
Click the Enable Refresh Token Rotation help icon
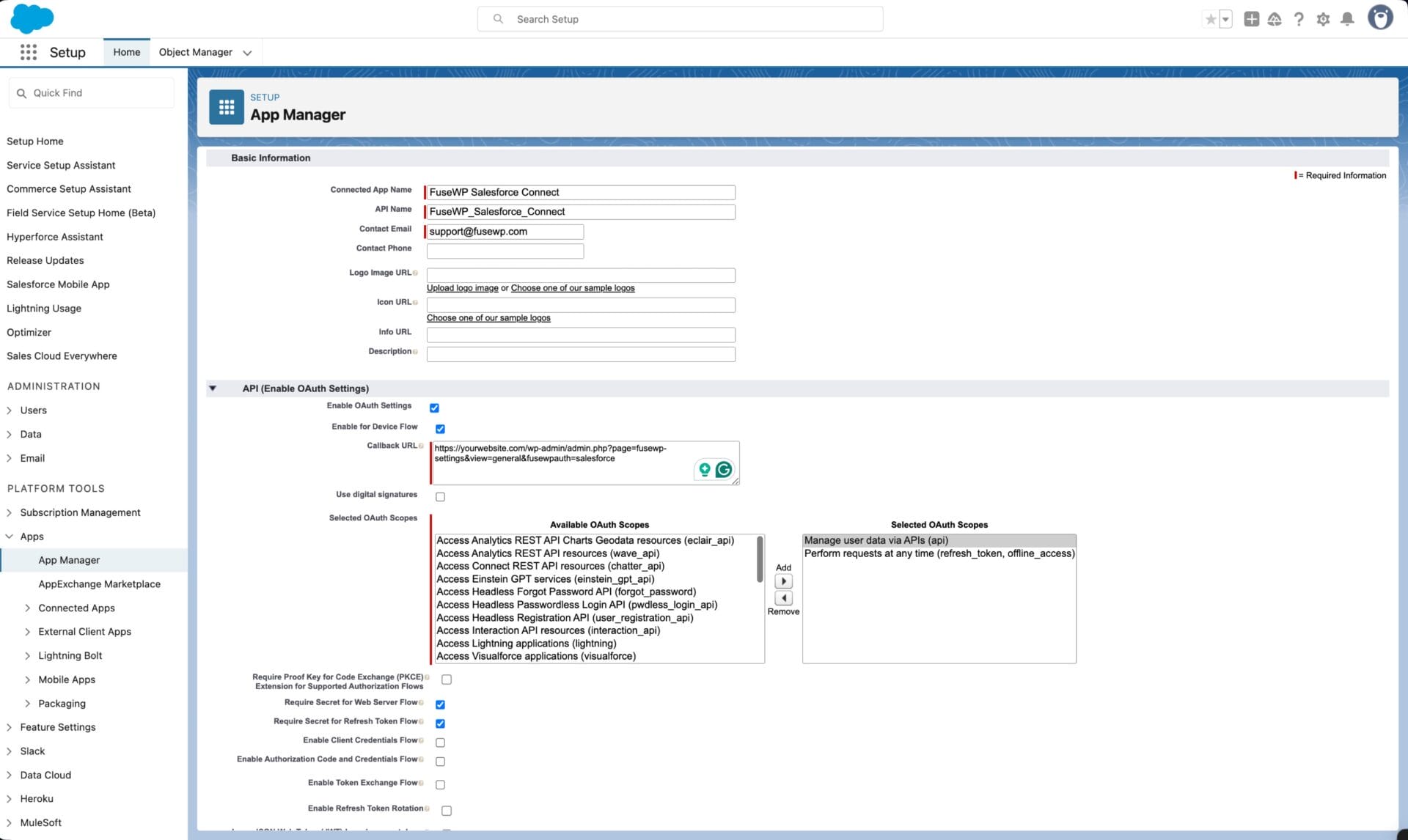point(427,808)
